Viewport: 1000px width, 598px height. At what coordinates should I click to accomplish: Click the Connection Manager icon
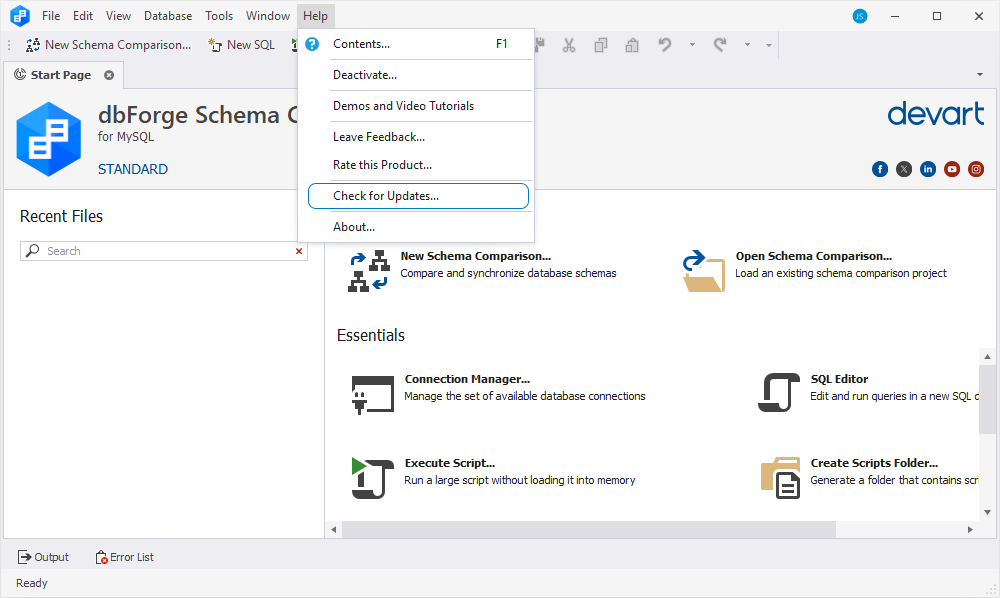click(372, 394)
